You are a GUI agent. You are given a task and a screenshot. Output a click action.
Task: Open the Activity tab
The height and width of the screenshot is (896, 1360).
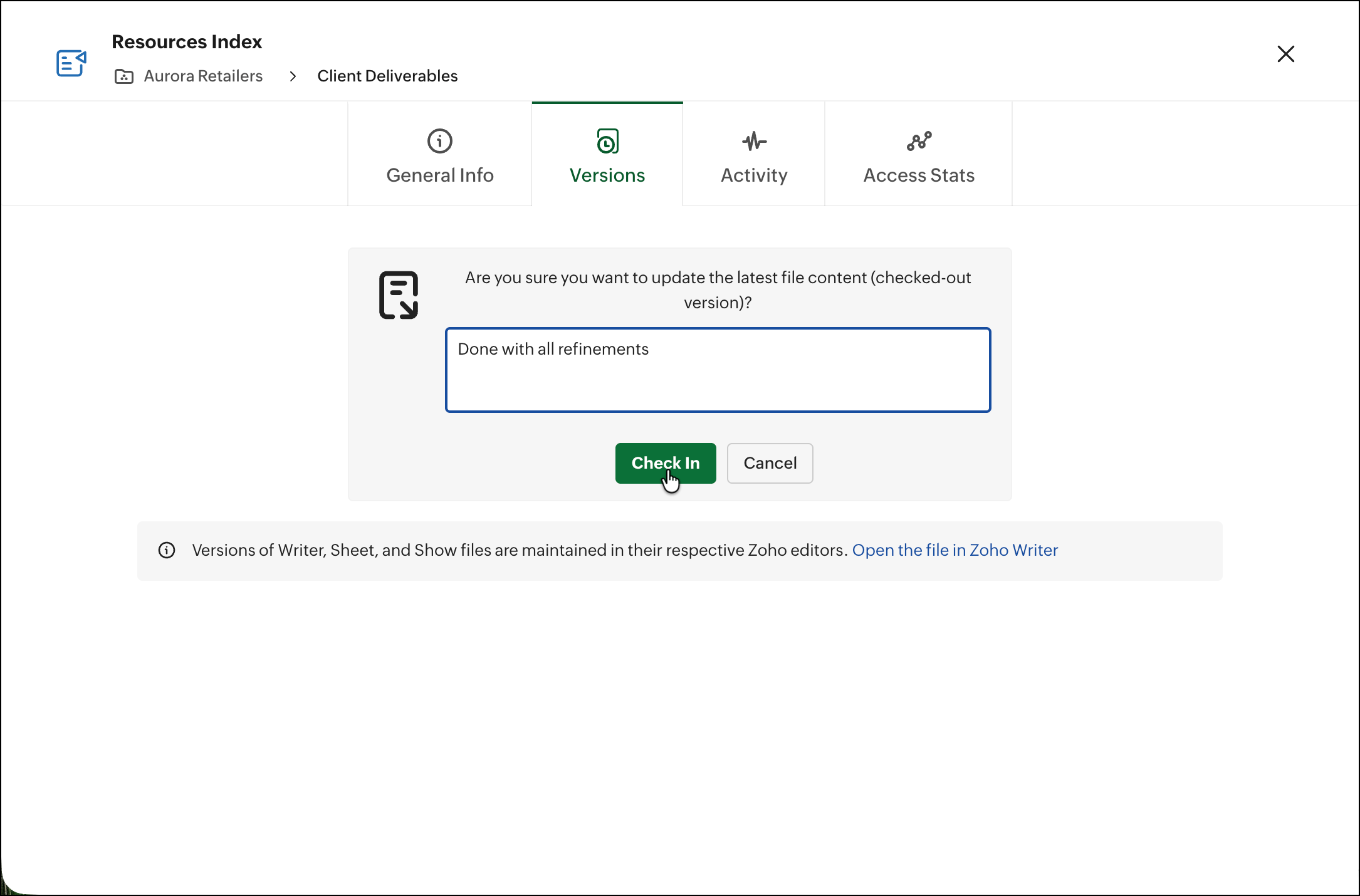pos(754,175)
